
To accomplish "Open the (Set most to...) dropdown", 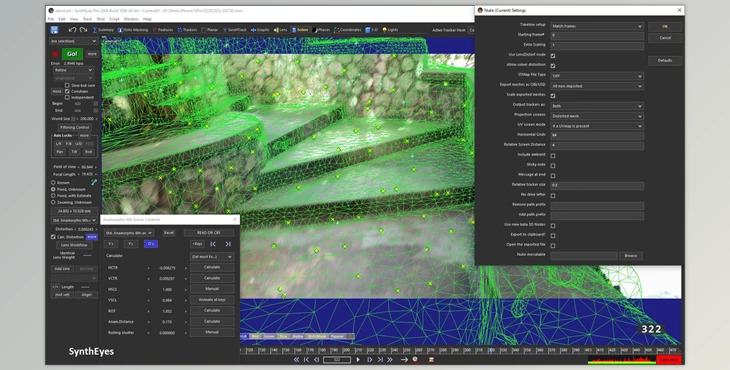I will click(x=212, y=256).
